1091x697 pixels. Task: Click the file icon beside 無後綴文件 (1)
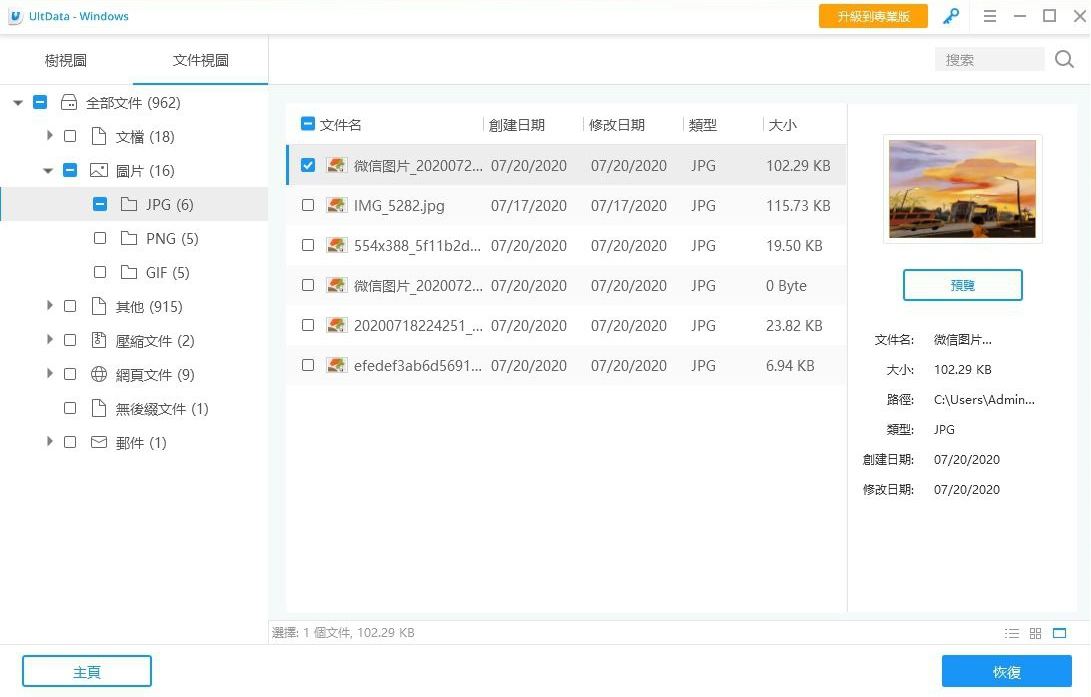(x=99, y=408)
